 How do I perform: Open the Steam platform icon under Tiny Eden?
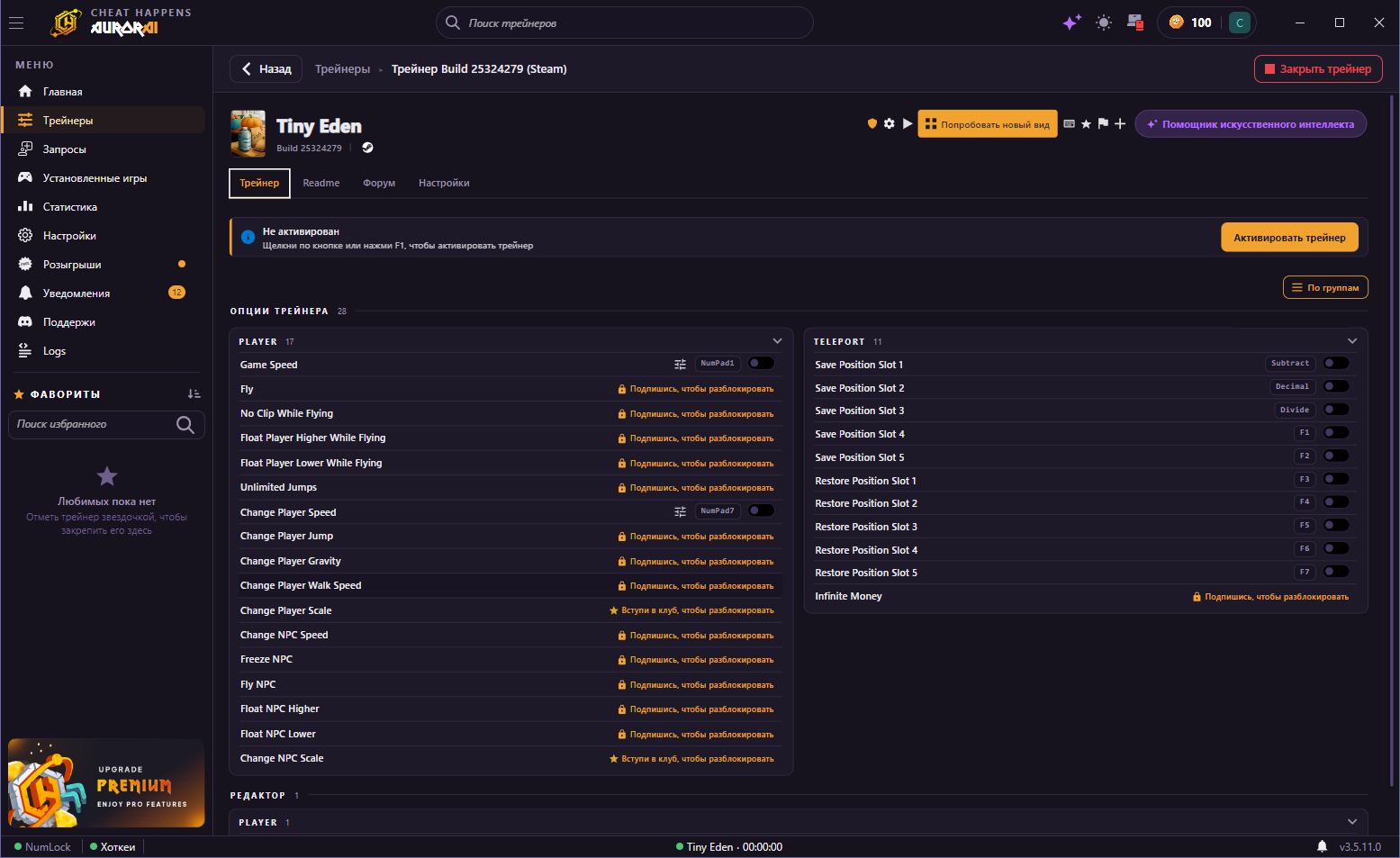(x=367, y=148)
